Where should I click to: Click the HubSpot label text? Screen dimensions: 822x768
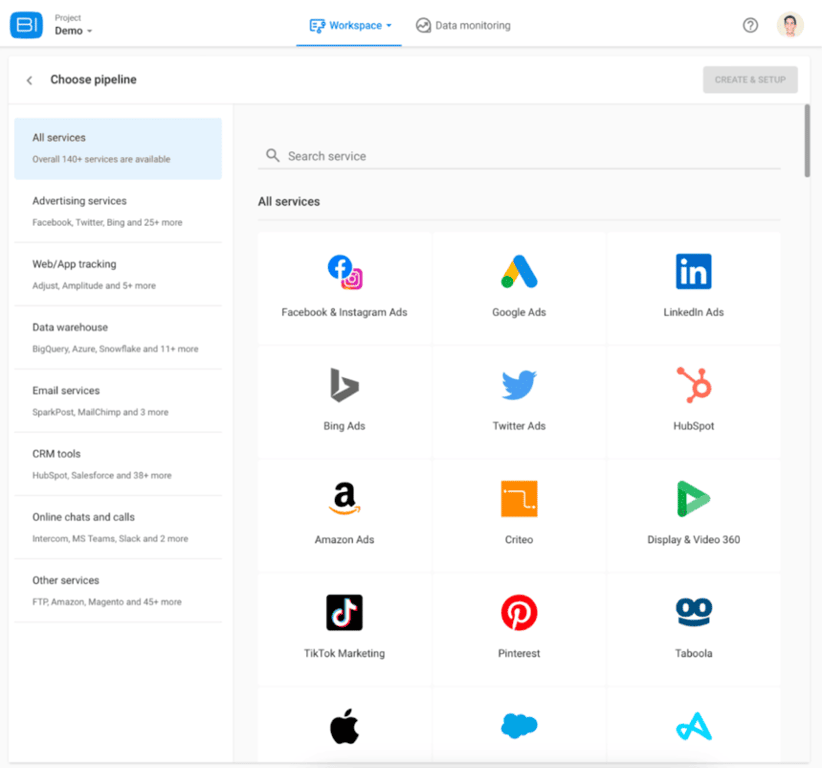pyautogui.click(x=694, y=426)
